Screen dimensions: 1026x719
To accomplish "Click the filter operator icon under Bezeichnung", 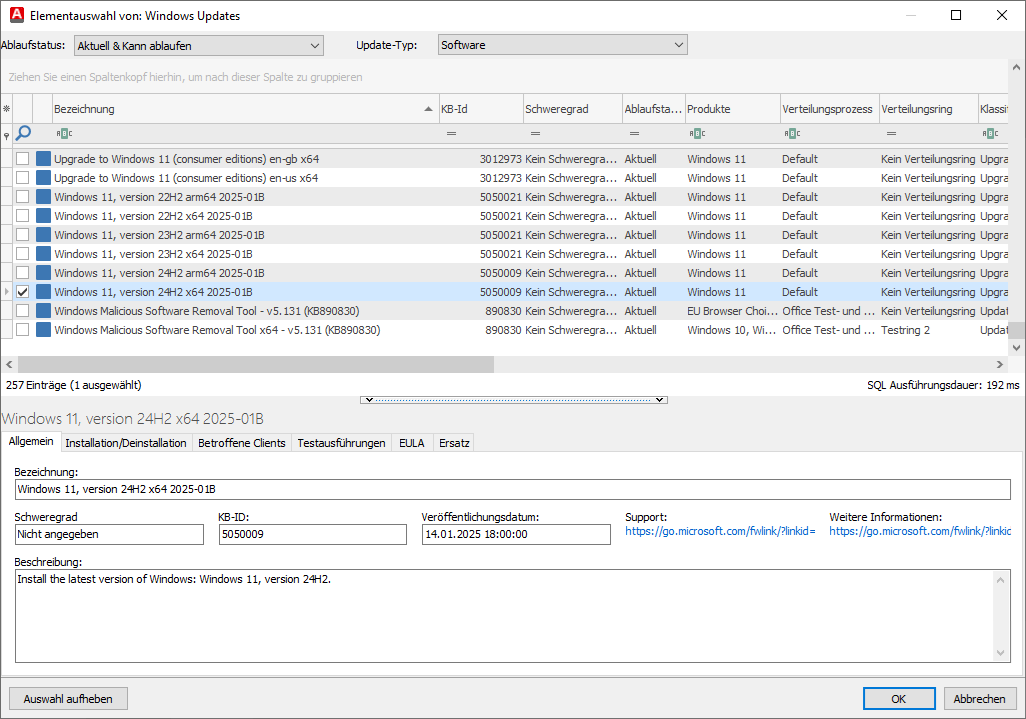I will tap(63, 133).
